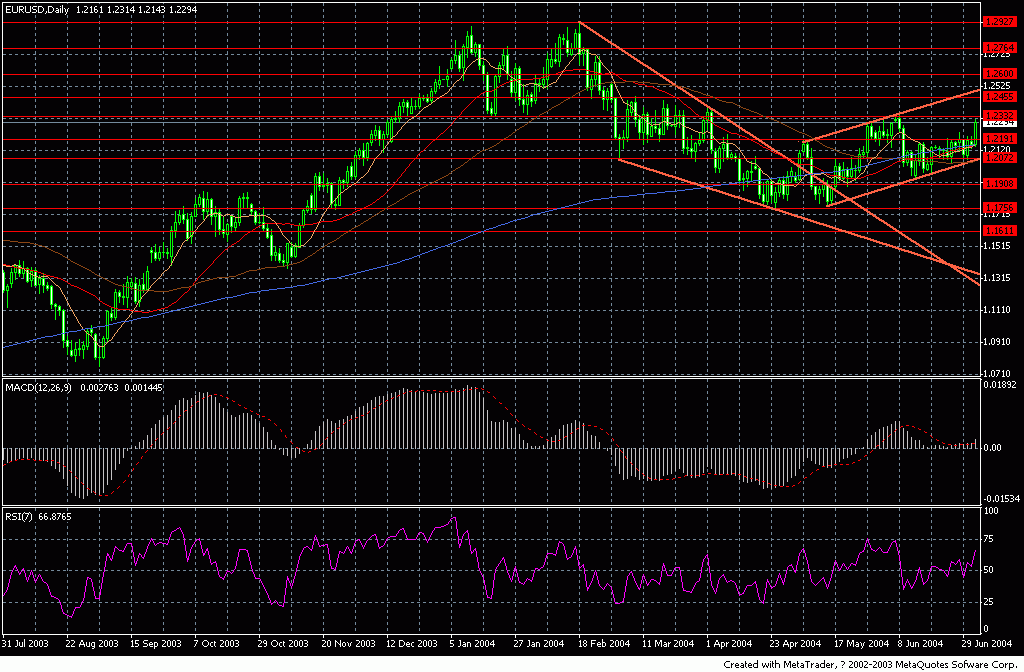The width and height of the screenshot is (1024, 672).
Task: Select the 1 Apr 2004 date label
Action: 729,643
